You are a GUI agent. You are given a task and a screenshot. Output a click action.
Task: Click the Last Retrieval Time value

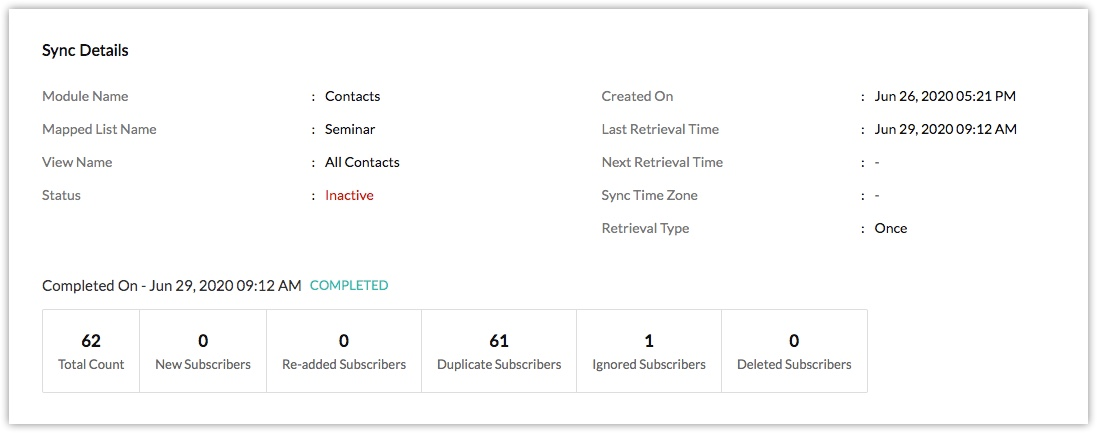946,129
